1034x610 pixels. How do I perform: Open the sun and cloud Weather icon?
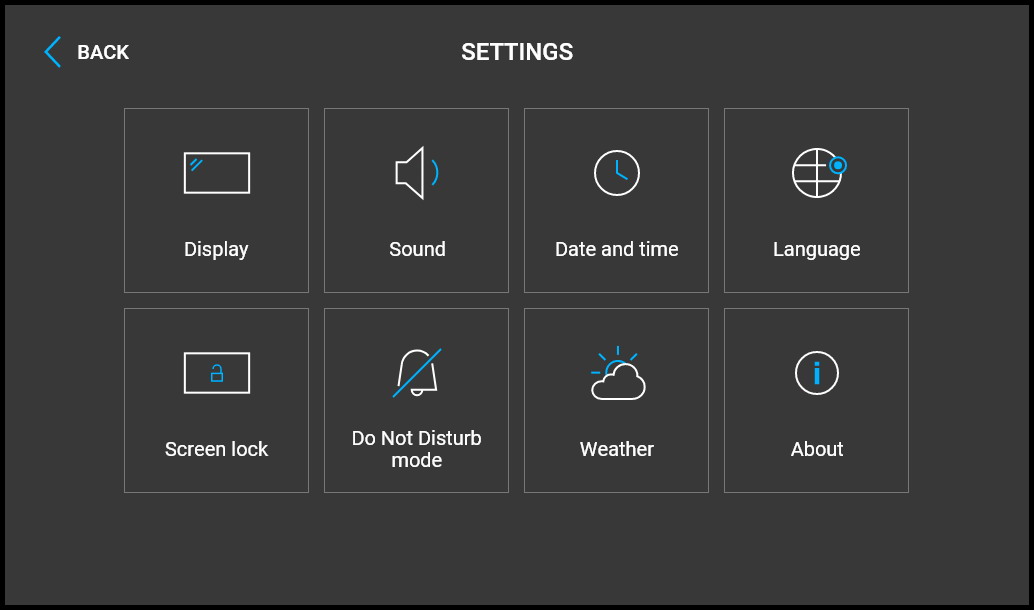618,375
